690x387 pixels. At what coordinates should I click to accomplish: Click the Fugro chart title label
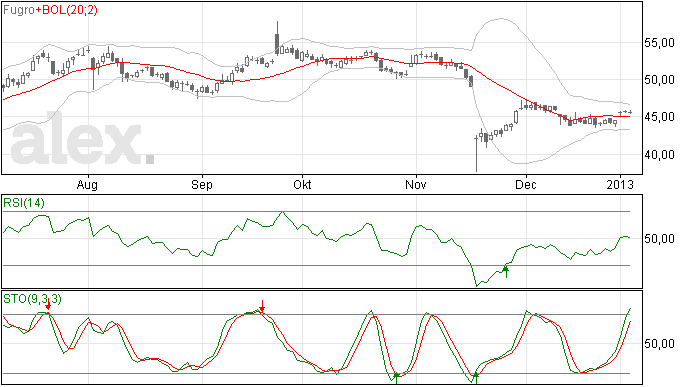coord(19,10)
